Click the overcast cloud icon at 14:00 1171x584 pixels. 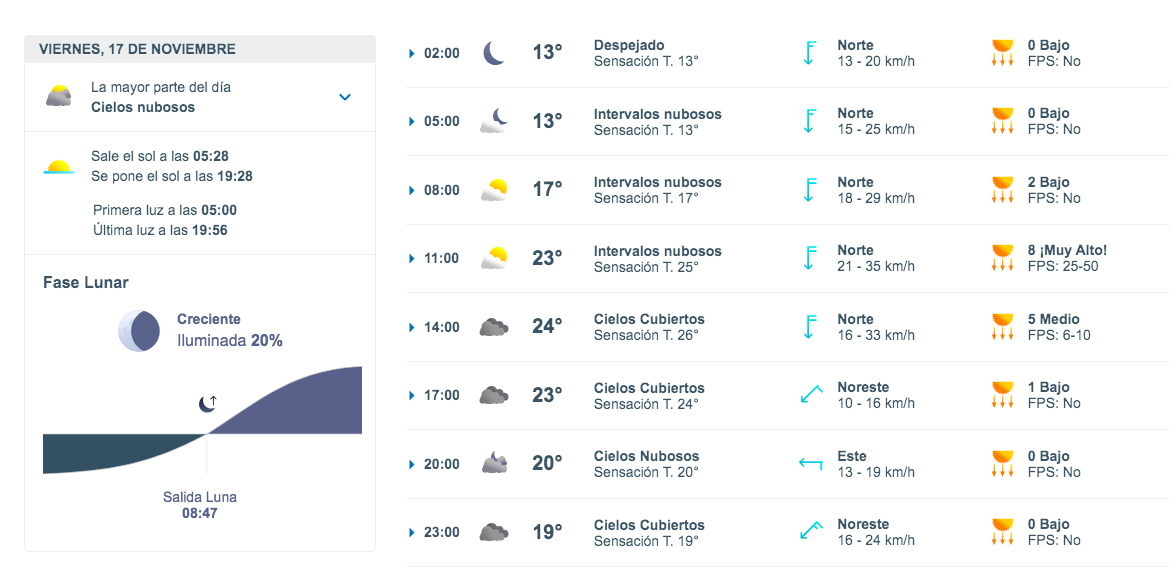pos(494,327)
